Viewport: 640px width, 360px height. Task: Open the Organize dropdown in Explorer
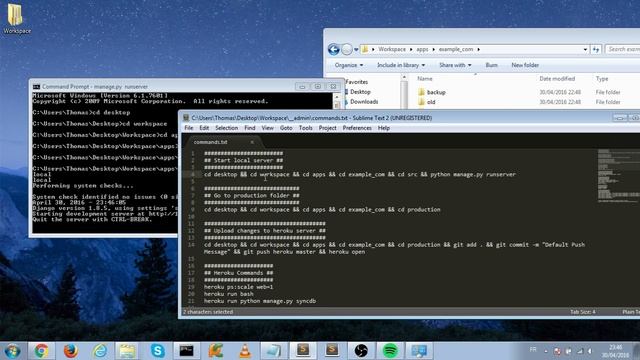pos(349,65)
